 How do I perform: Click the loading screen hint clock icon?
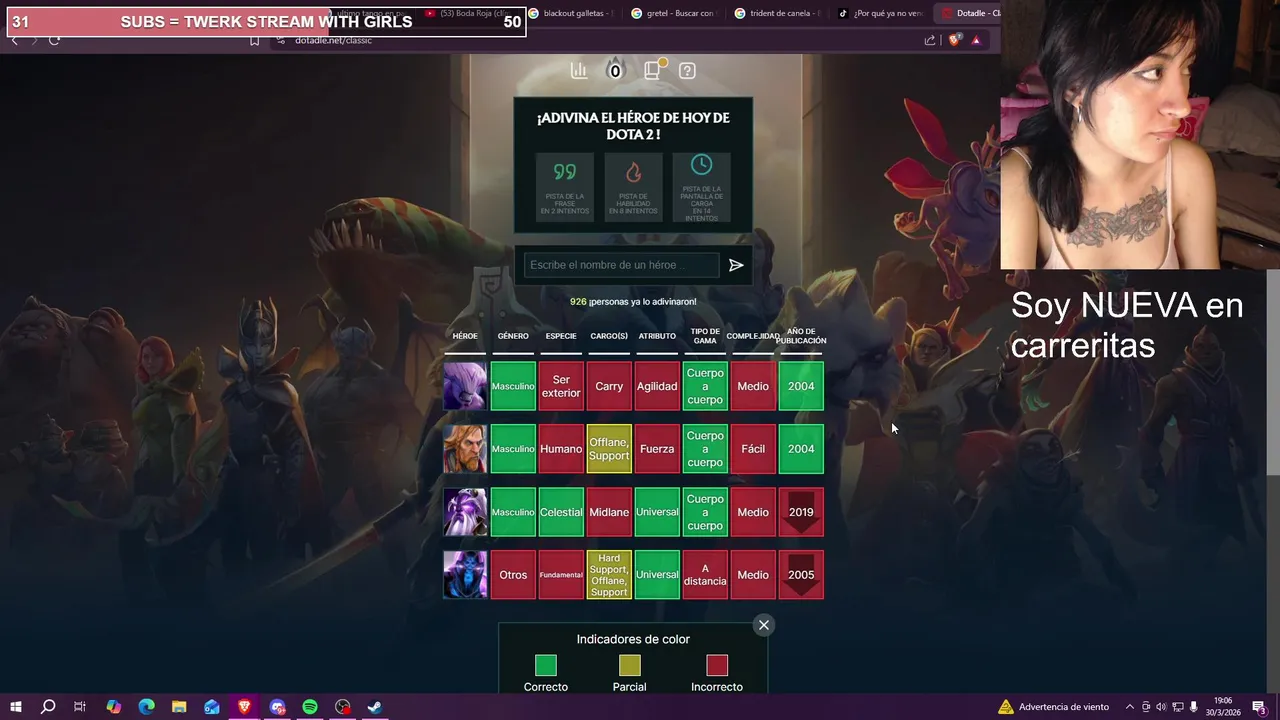(x=701, y=164)
